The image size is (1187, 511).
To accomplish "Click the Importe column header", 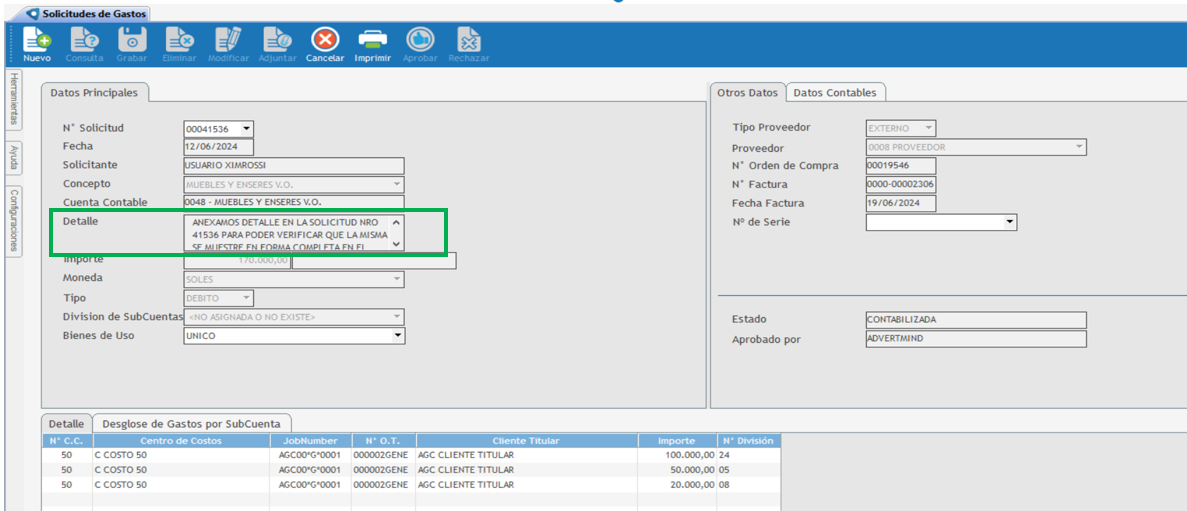I will tap(678, 441).
